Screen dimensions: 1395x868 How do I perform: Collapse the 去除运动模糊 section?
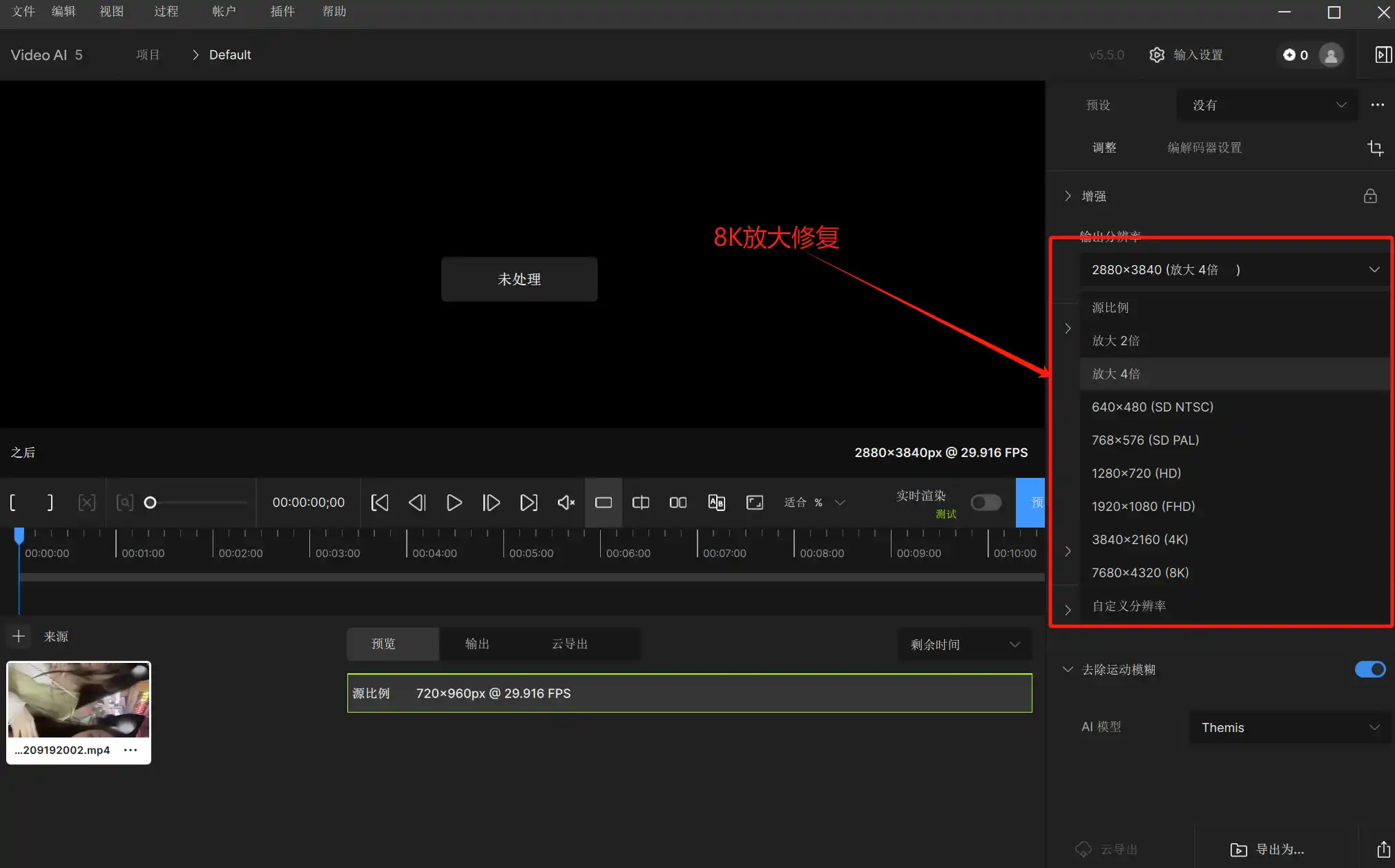pos(1068,669)
